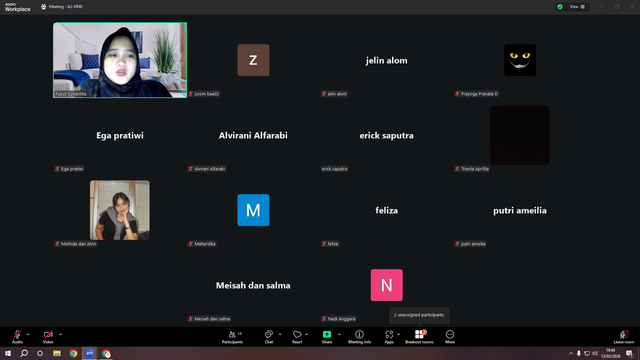The image size is (640, 360).
Task: Expand apps arrow next to Apps
Action: (x=398, y=334)
